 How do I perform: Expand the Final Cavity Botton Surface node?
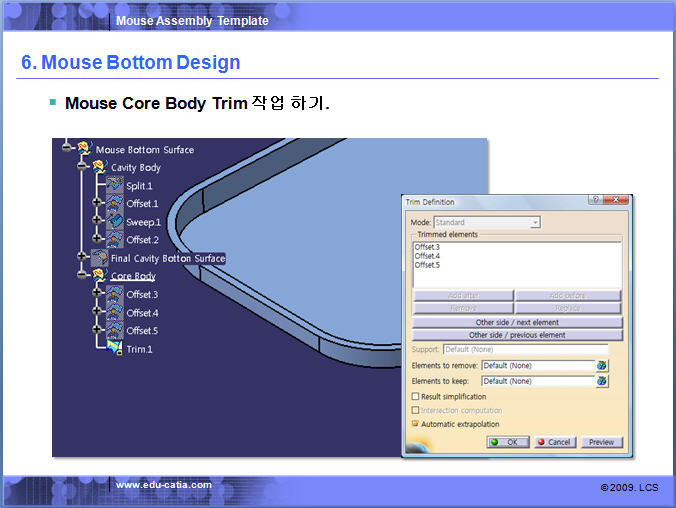tap(83, 258)
